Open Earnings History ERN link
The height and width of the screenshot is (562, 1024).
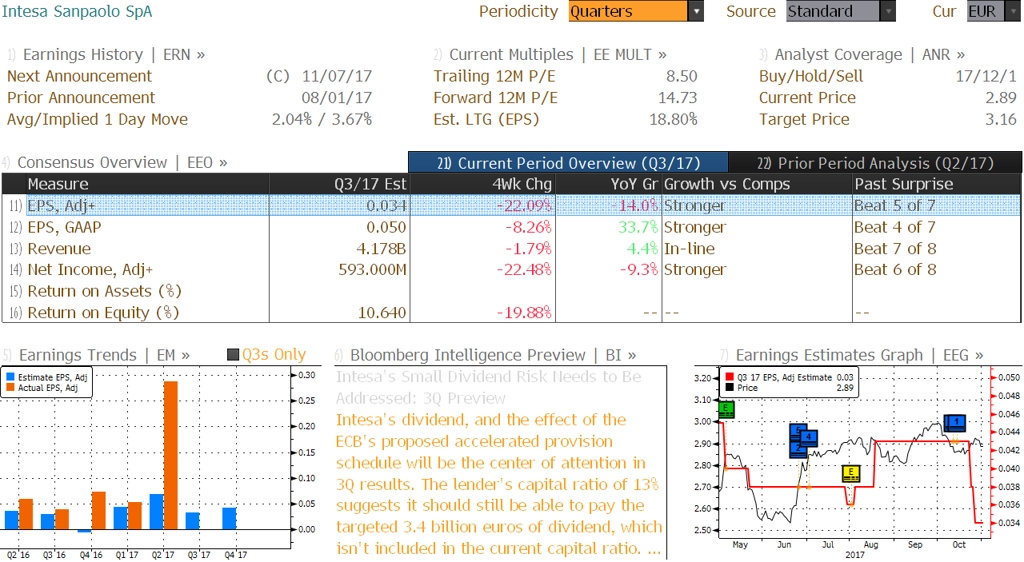(114, 54)
